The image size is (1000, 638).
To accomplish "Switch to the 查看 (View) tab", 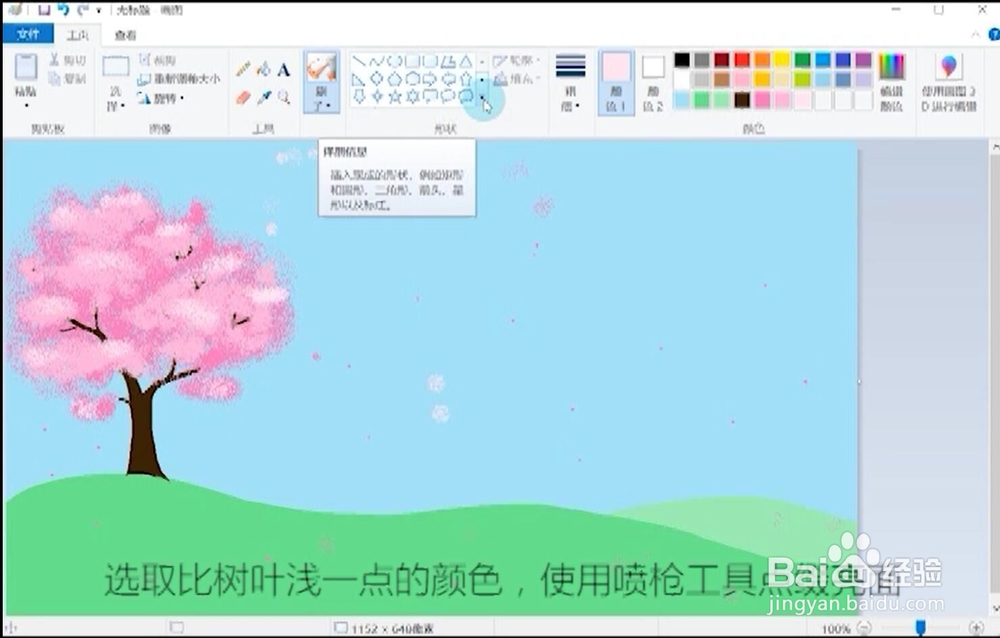I will pyautogui.click(x=126, y=33).
